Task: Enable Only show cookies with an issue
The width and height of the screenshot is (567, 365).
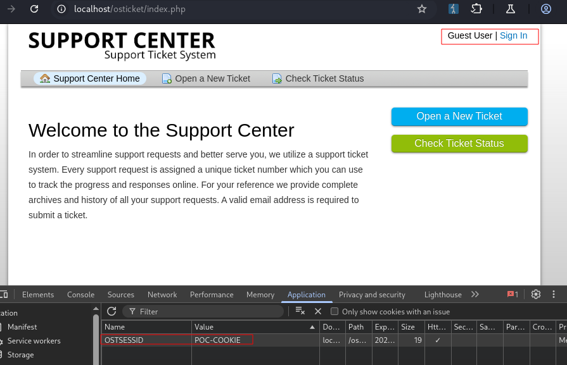Action: 334,311
